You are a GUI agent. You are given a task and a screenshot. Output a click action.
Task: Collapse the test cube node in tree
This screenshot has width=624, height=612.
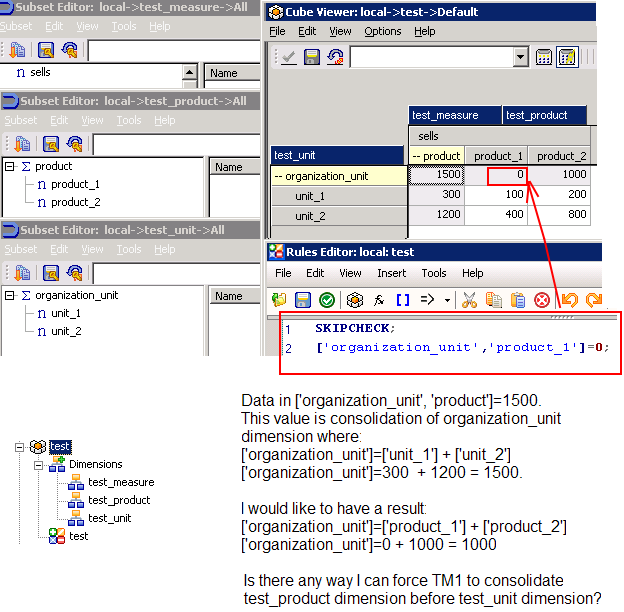[19, 447]
